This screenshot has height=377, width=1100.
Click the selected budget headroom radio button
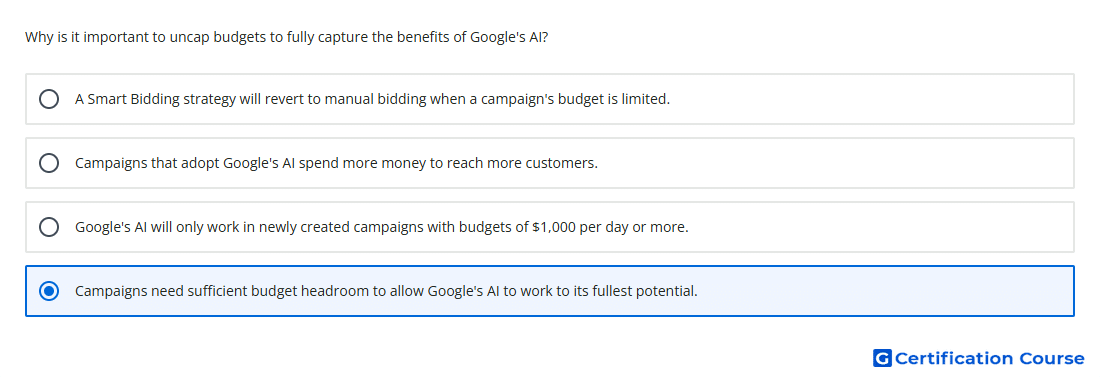[49, 291]
